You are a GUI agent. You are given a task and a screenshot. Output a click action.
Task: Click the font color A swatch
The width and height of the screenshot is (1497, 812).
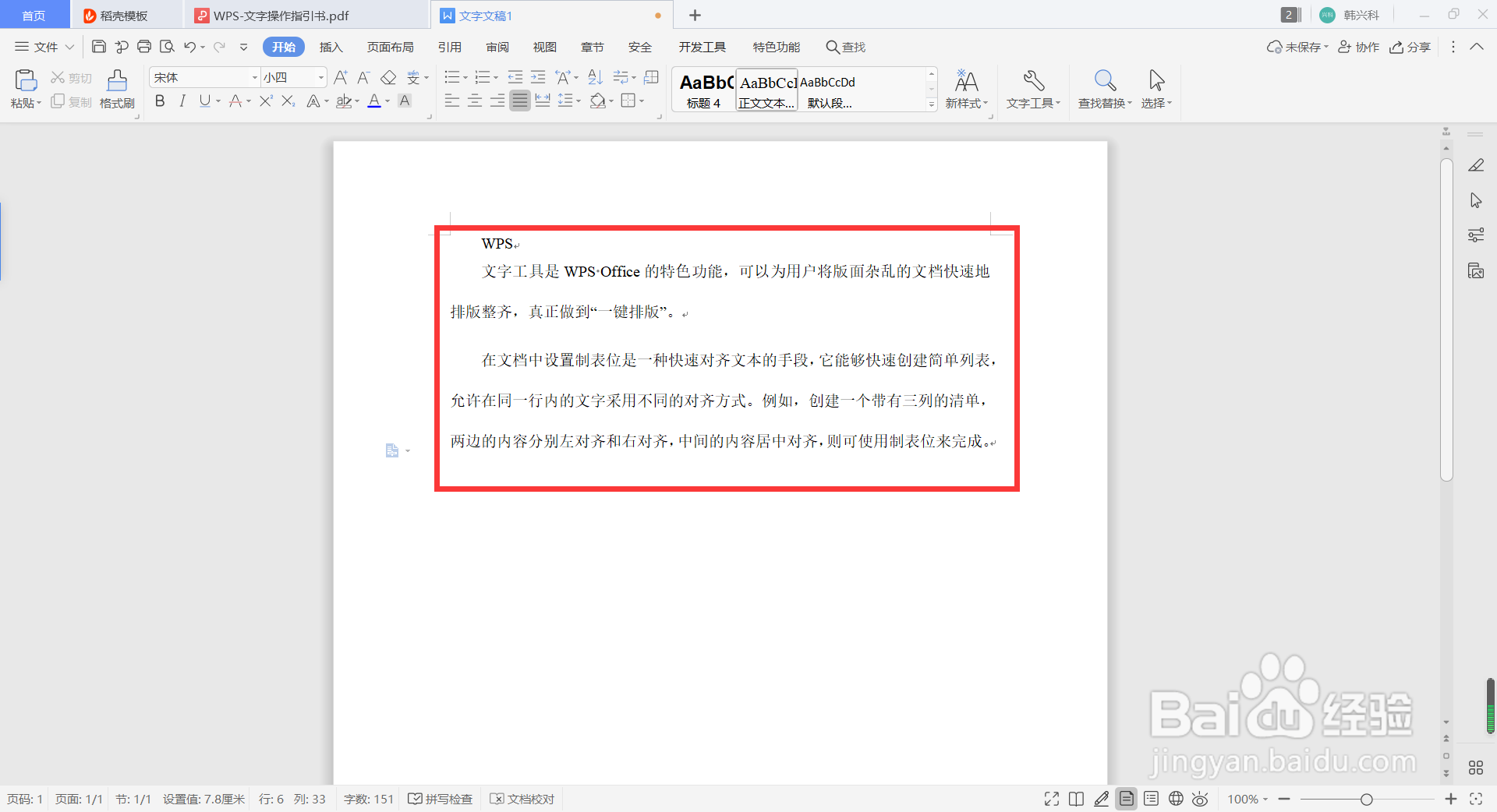[x=374, y=101]
